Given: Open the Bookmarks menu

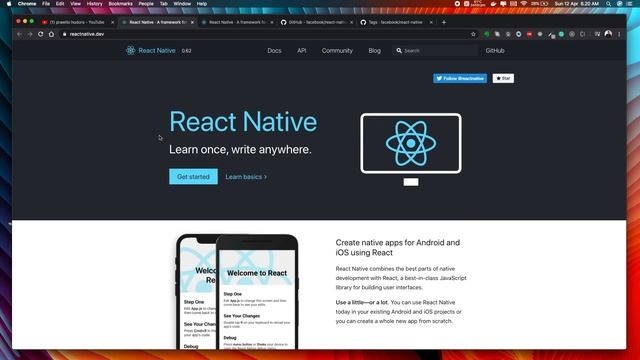Looking at the screenshot, I should coord(120,4).
